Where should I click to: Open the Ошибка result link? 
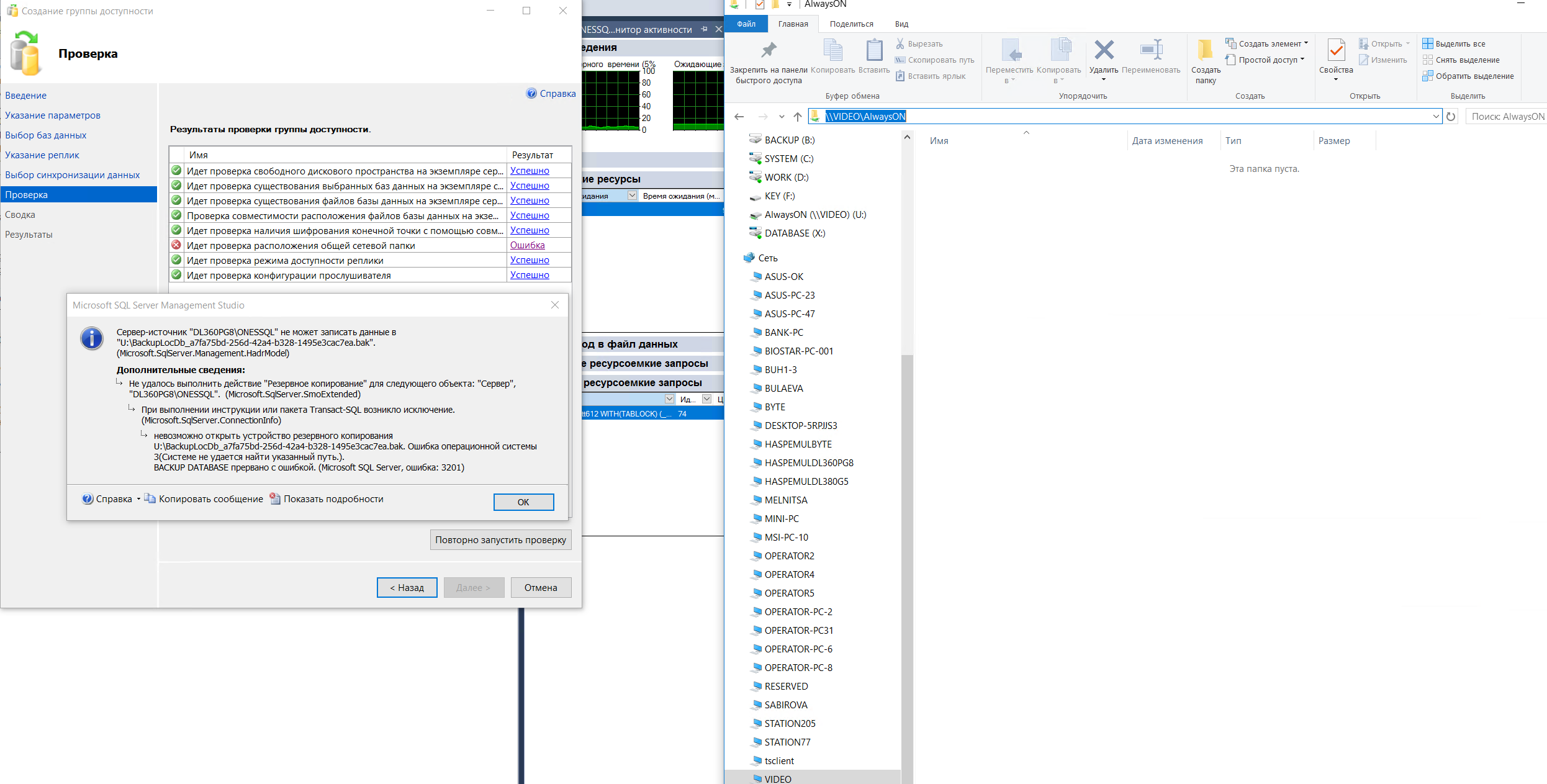click(x=527, y=245)
